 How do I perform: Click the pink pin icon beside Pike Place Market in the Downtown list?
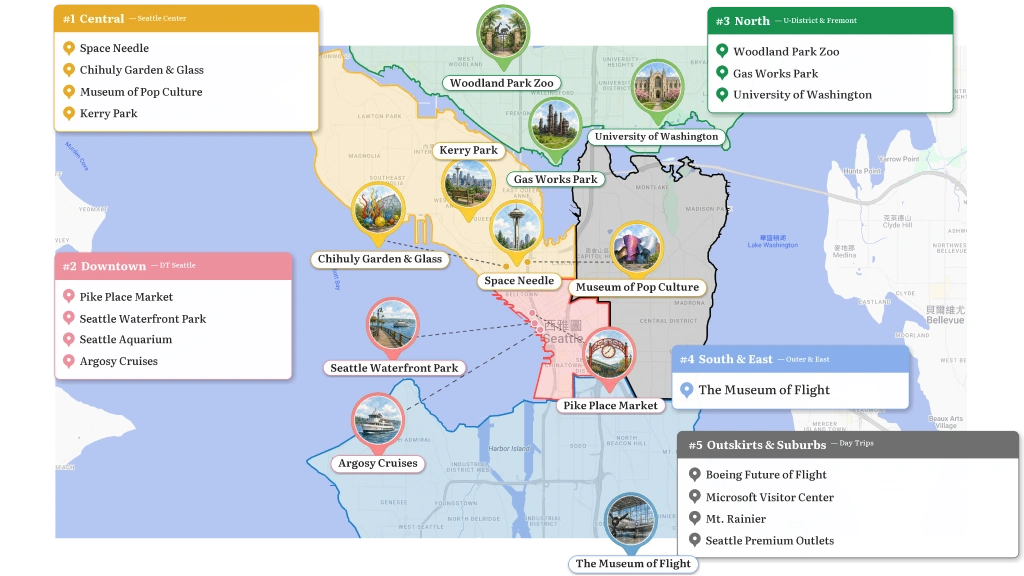point(69,296)
